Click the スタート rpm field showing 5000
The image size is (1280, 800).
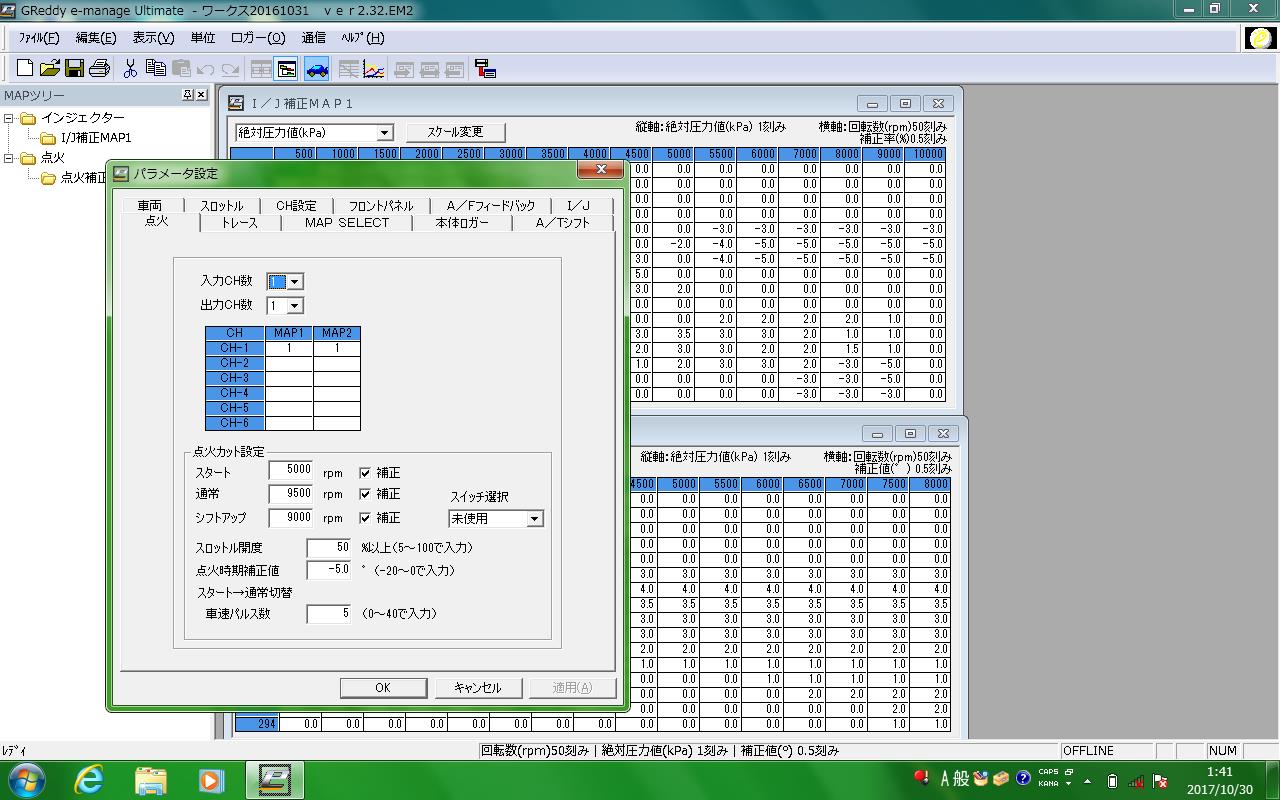[291, 470]
